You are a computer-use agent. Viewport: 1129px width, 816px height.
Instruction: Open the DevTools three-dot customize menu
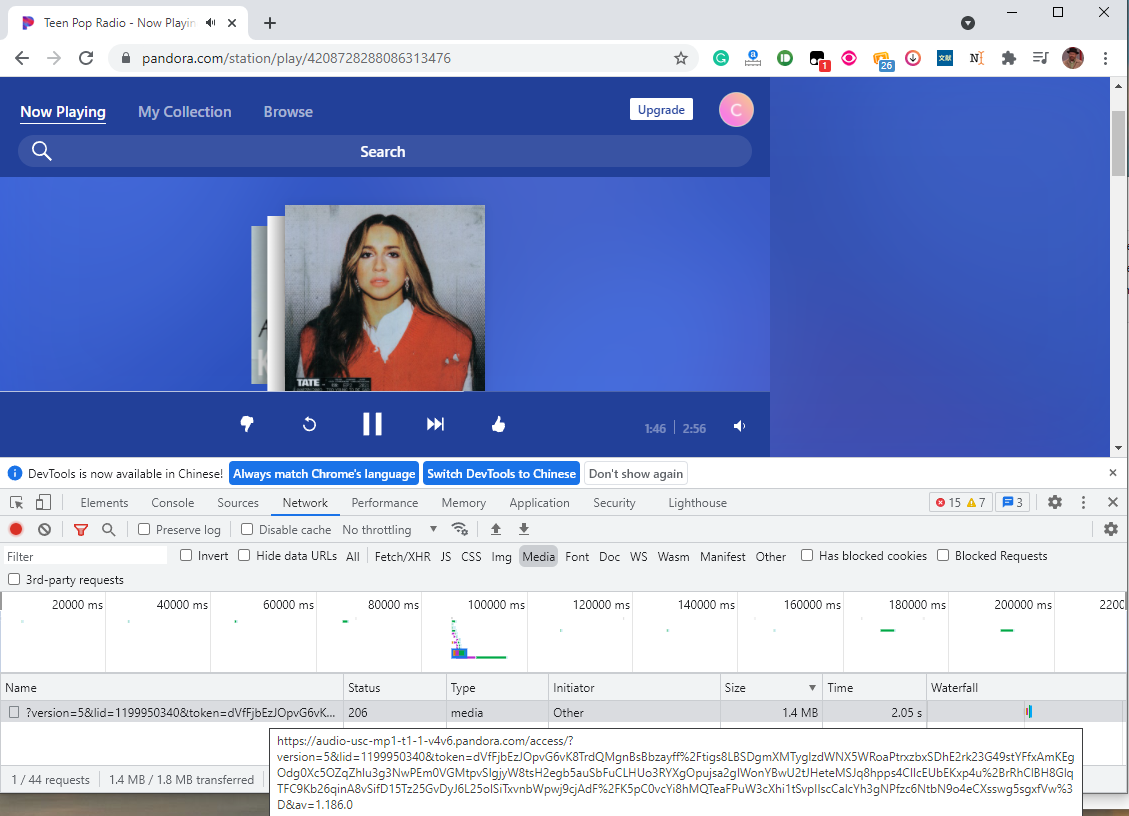[x=1084, y=502]
